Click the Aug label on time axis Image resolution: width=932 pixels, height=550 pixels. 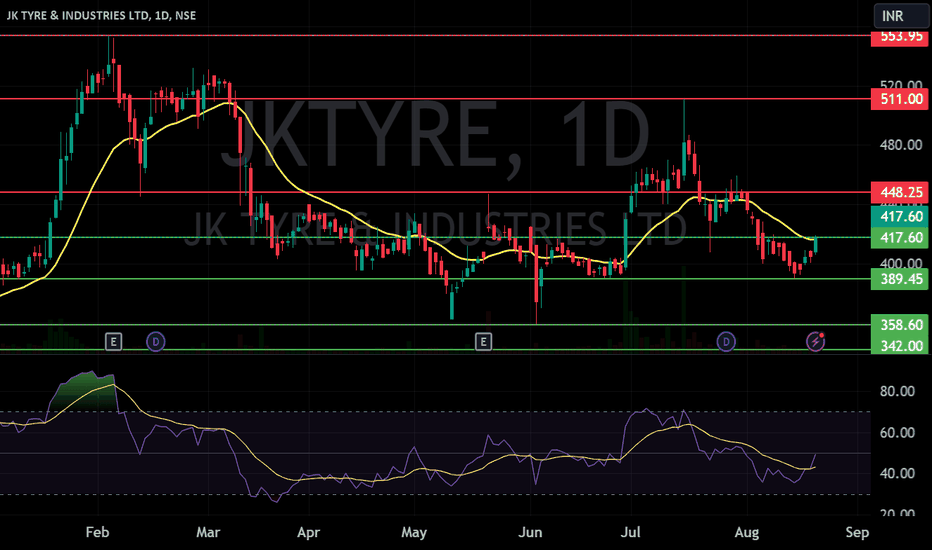click(x=747, y=532)
